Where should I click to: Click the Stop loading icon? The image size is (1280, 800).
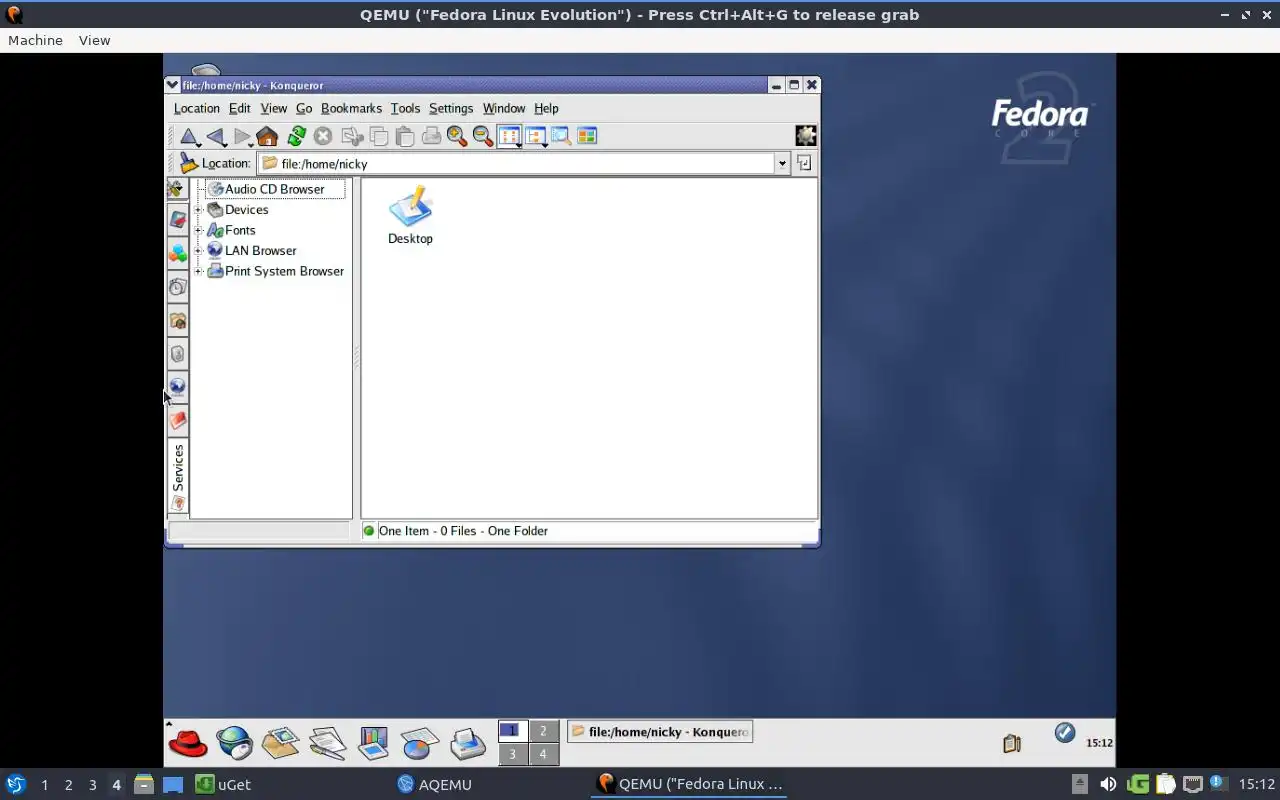click(x=323, y=136)
